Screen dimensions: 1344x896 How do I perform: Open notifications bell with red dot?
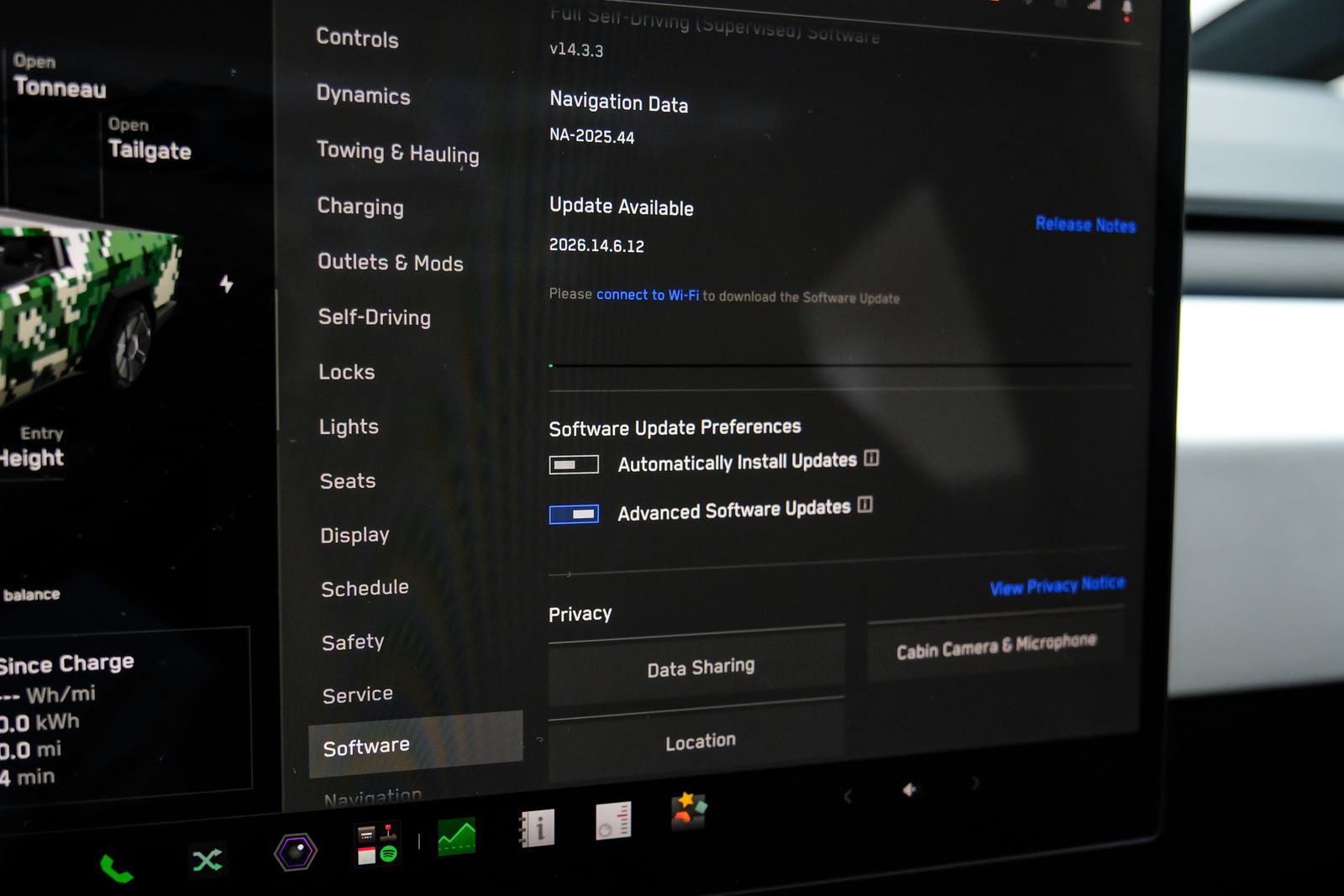point(1126,9)
